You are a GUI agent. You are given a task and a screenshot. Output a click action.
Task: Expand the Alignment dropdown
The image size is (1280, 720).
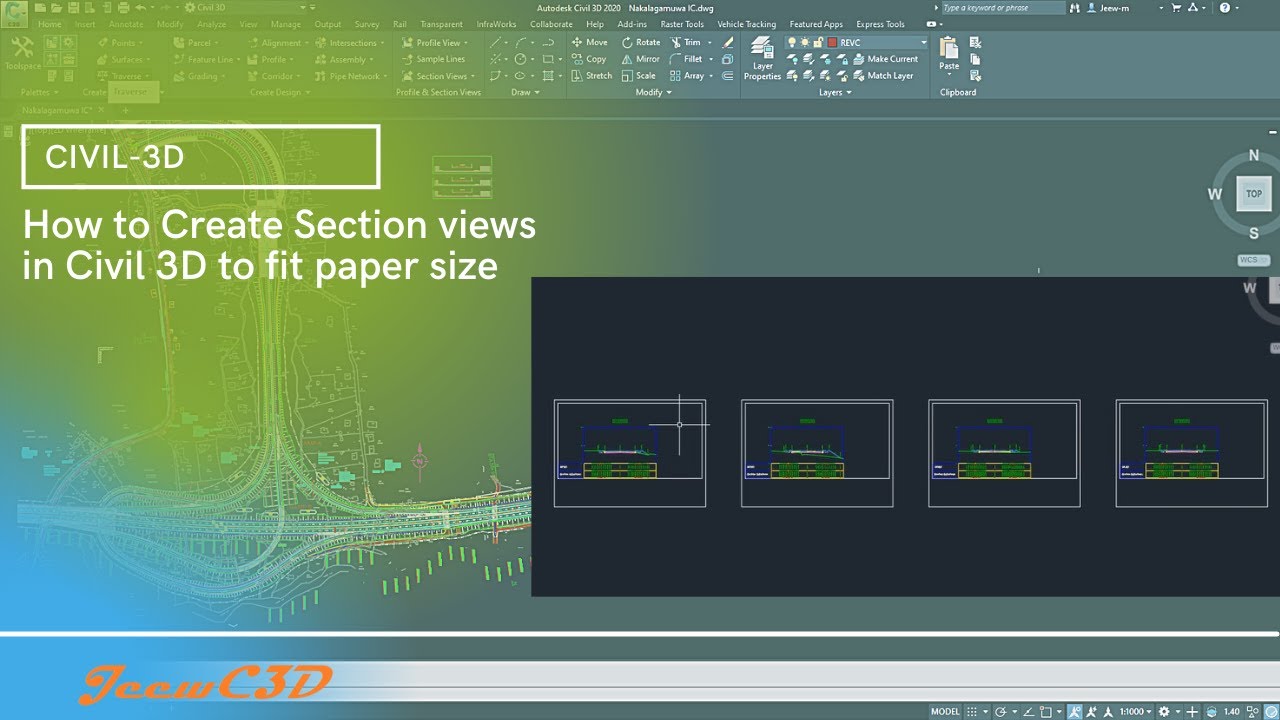[306, 43]
